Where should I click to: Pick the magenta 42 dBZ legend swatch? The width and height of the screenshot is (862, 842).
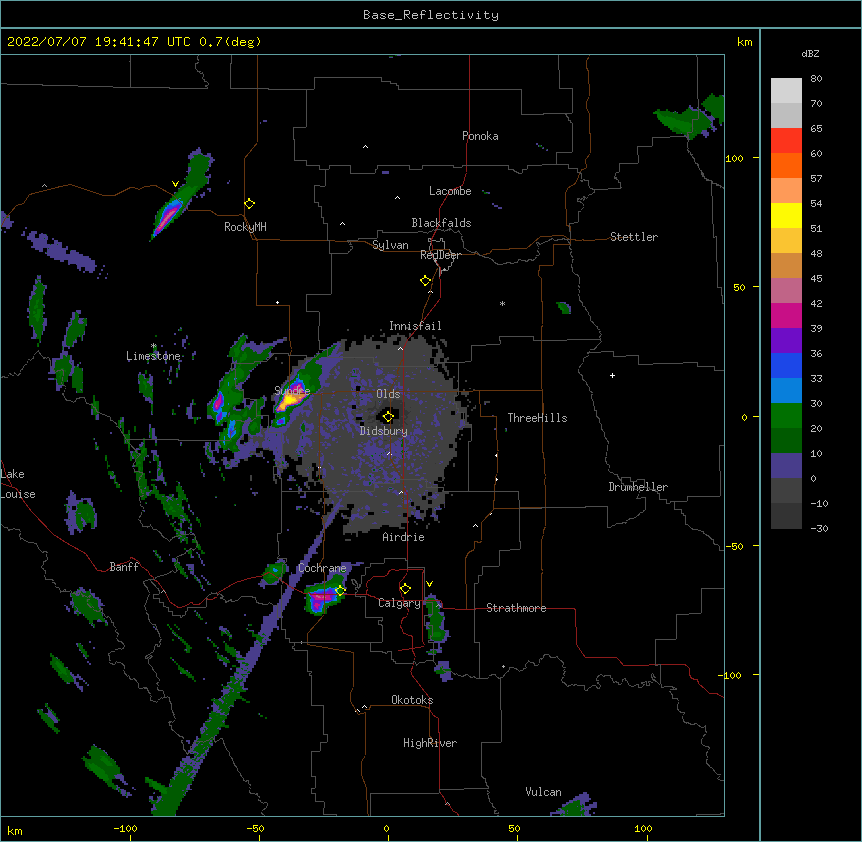[786, 315]
